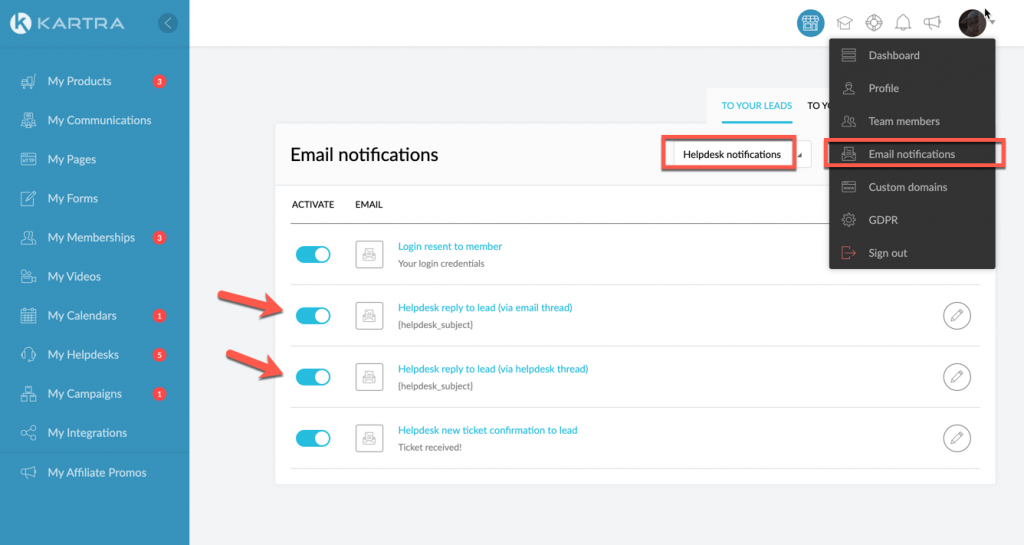The height and width of the screenshot is (545, 1024).
Task: Edit Helpdesk new ticket confirmation email
Action: click(x=956, y=437)
